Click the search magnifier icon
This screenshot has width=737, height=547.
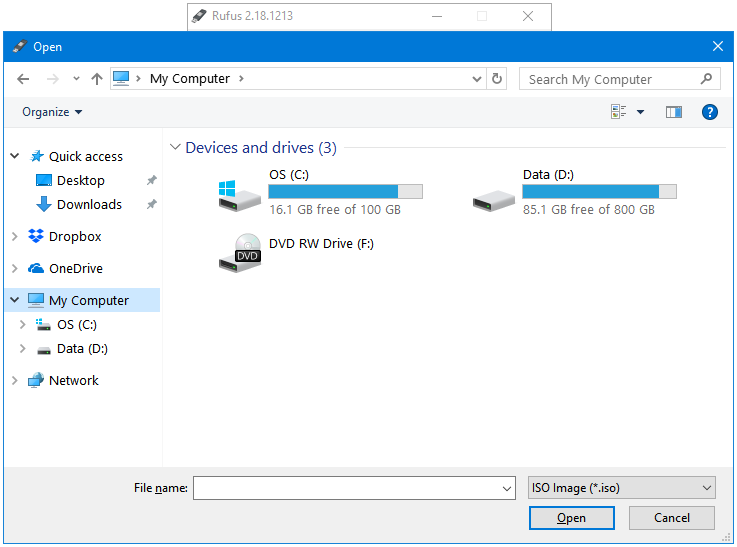[x=707, y=79]
